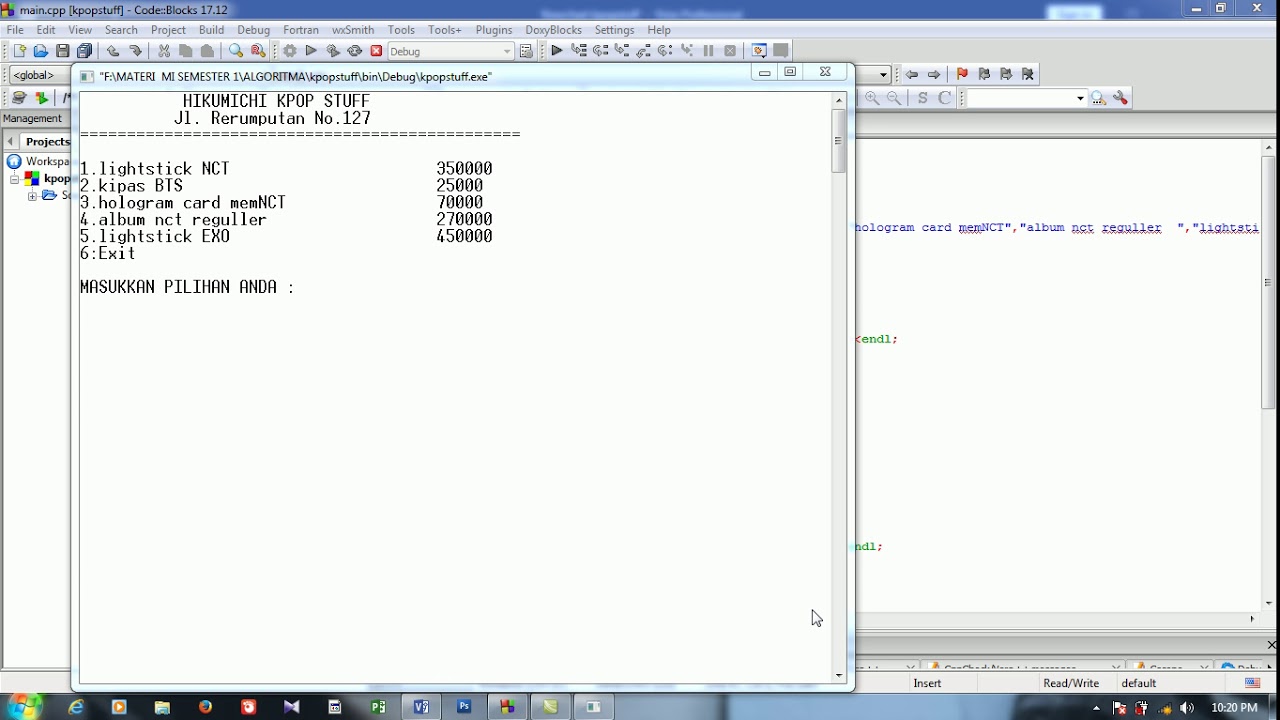Jump forward using the right arrow icon
The image size is (1280, 720).
pos(934,74)
